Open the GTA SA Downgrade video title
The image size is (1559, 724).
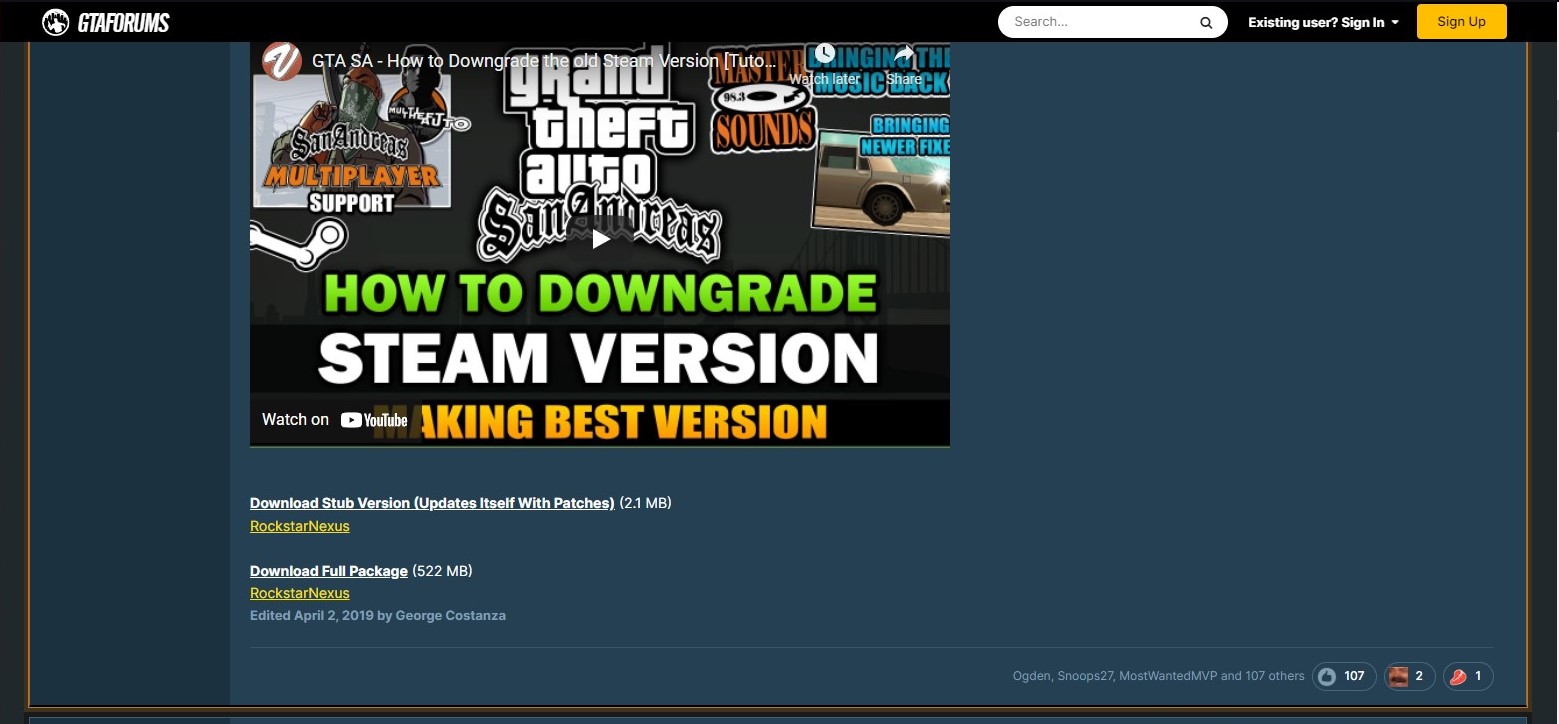click(545, 60)
